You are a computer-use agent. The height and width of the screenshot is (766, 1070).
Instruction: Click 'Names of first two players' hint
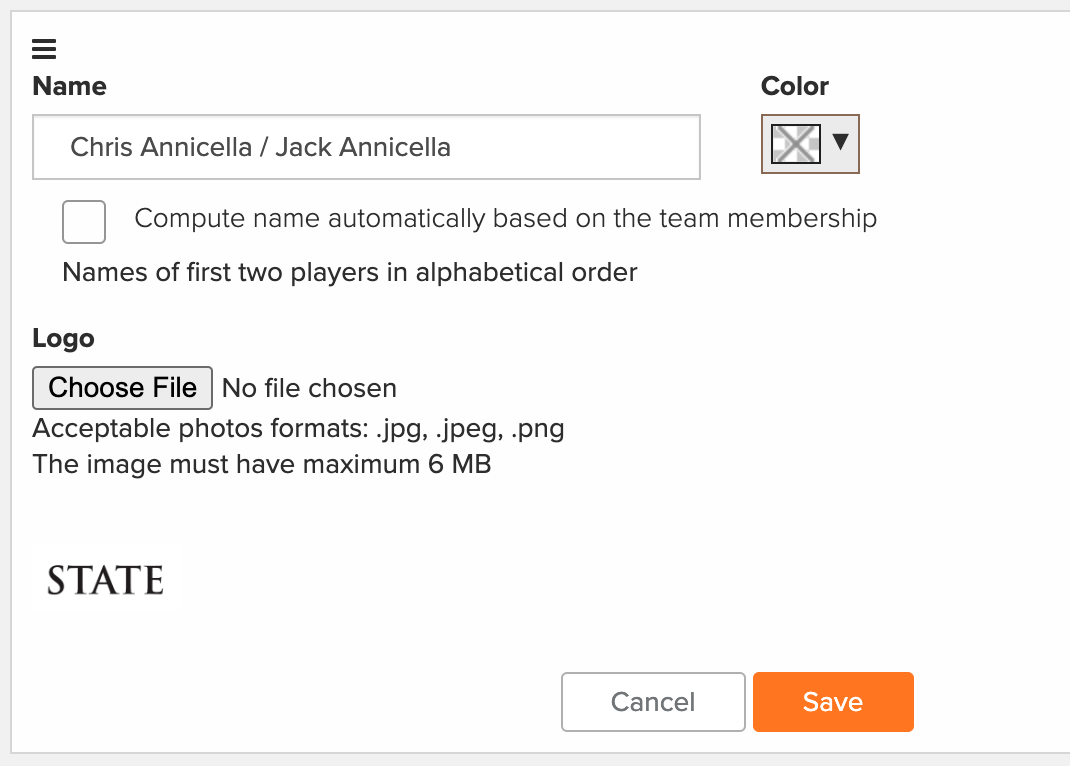350,273
